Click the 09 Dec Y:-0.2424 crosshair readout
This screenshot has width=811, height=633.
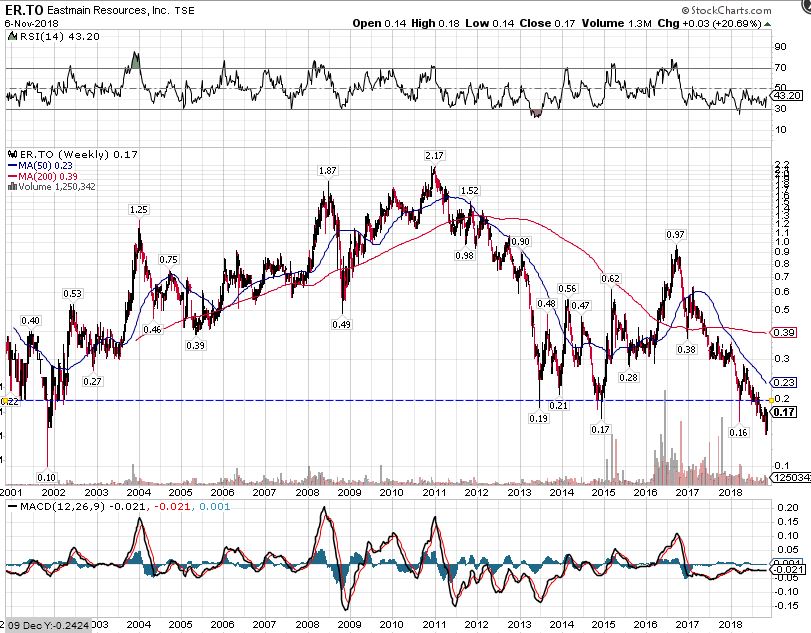click(48, 625)
